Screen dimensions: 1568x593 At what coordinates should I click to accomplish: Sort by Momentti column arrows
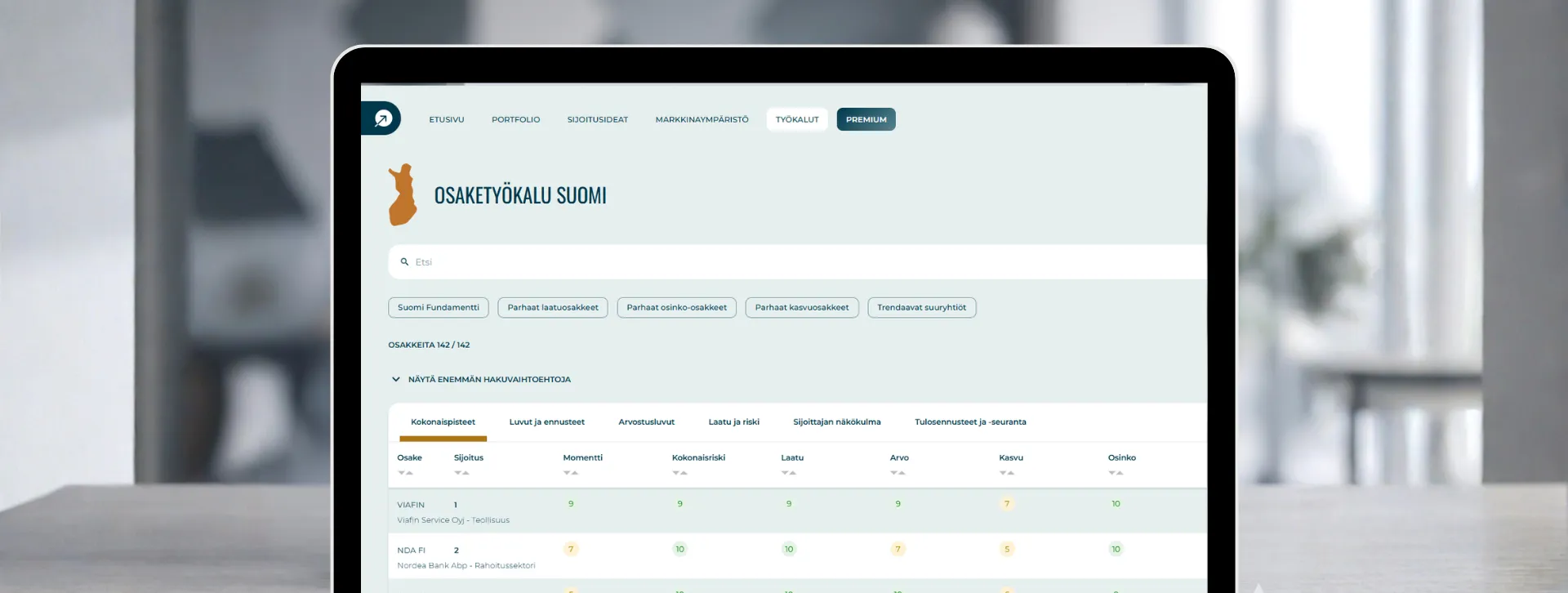click(571, 473)
